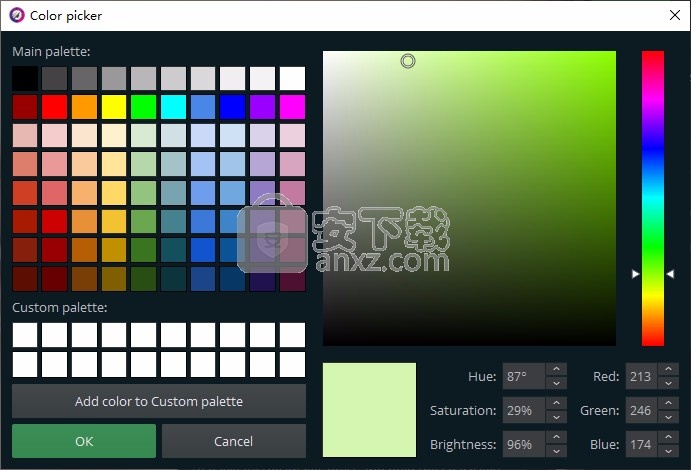
Task: Select the pure red swatch in Main palette
Action: click(x=55, y=107)
